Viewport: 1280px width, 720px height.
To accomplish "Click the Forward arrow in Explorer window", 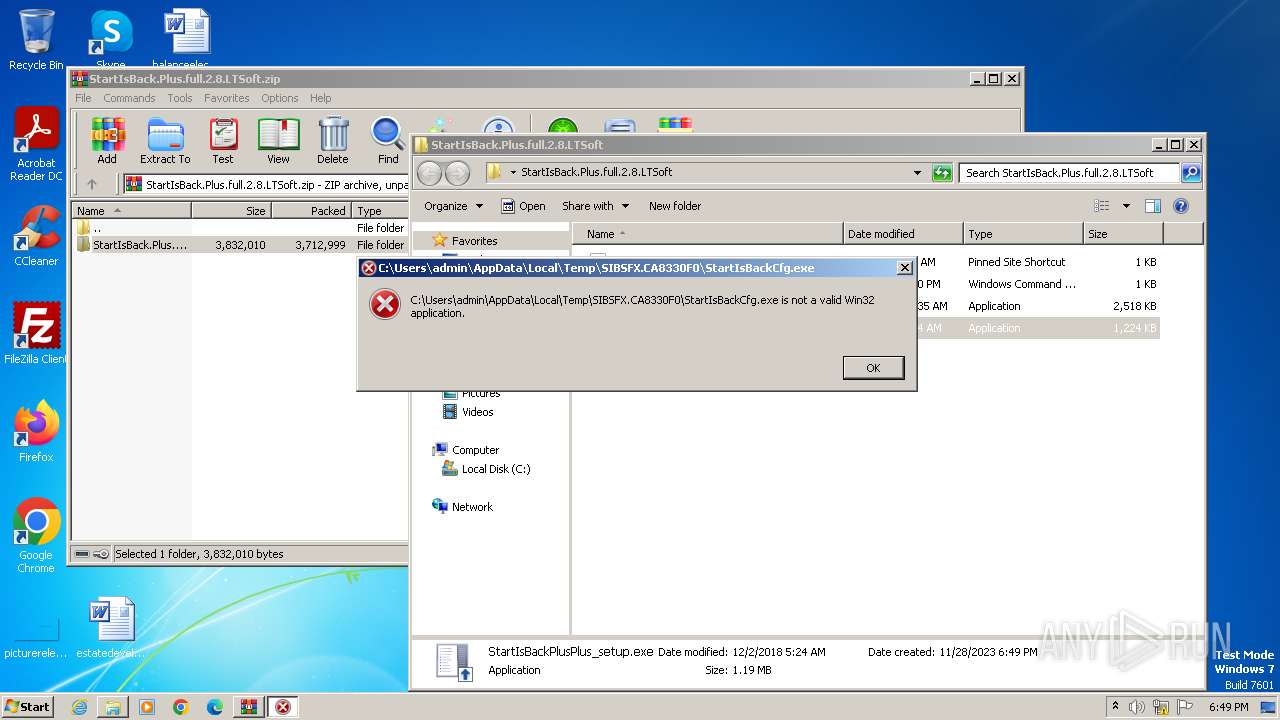I will coord(457,173).
